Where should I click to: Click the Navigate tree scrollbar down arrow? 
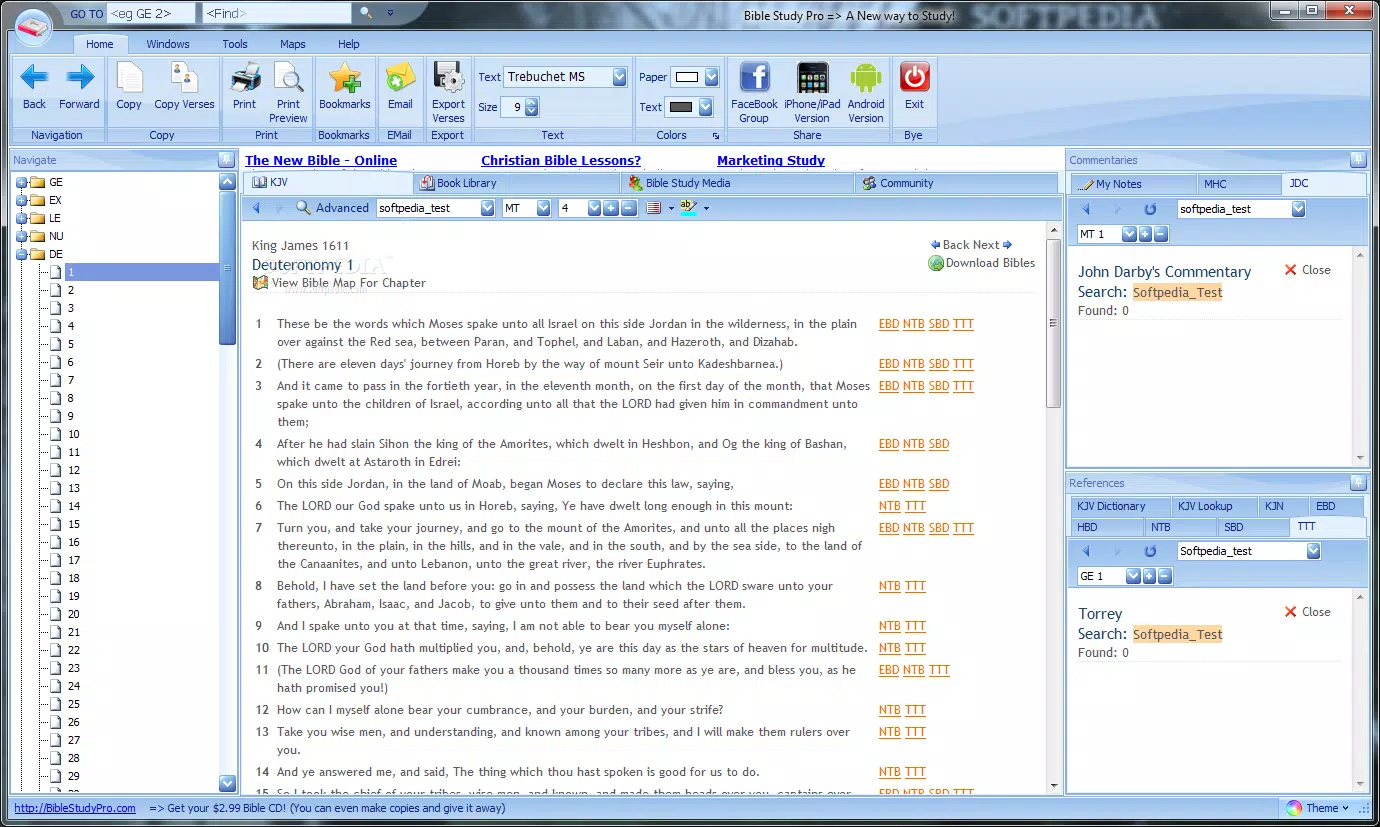227,784
